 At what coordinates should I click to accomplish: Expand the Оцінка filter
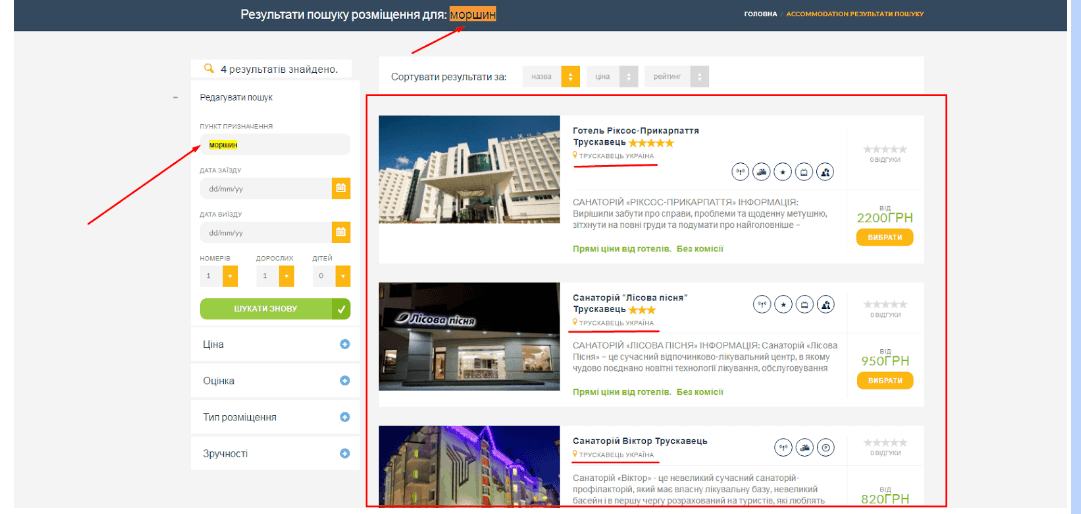pyautogui.click(x=345, y=381)
